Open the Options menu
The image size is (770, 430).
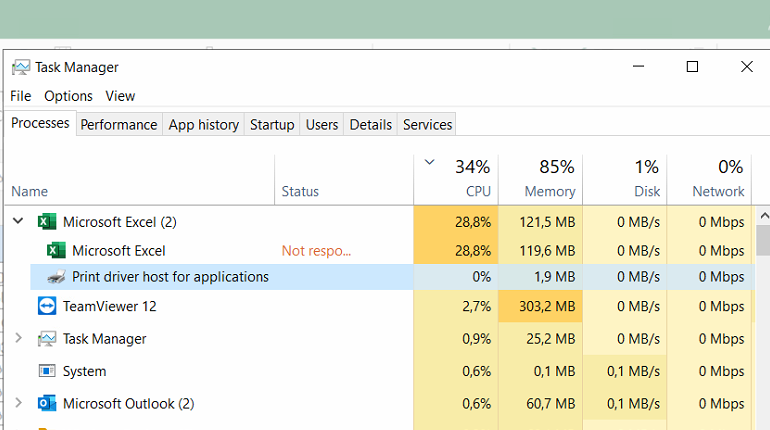tap(68, 96)
